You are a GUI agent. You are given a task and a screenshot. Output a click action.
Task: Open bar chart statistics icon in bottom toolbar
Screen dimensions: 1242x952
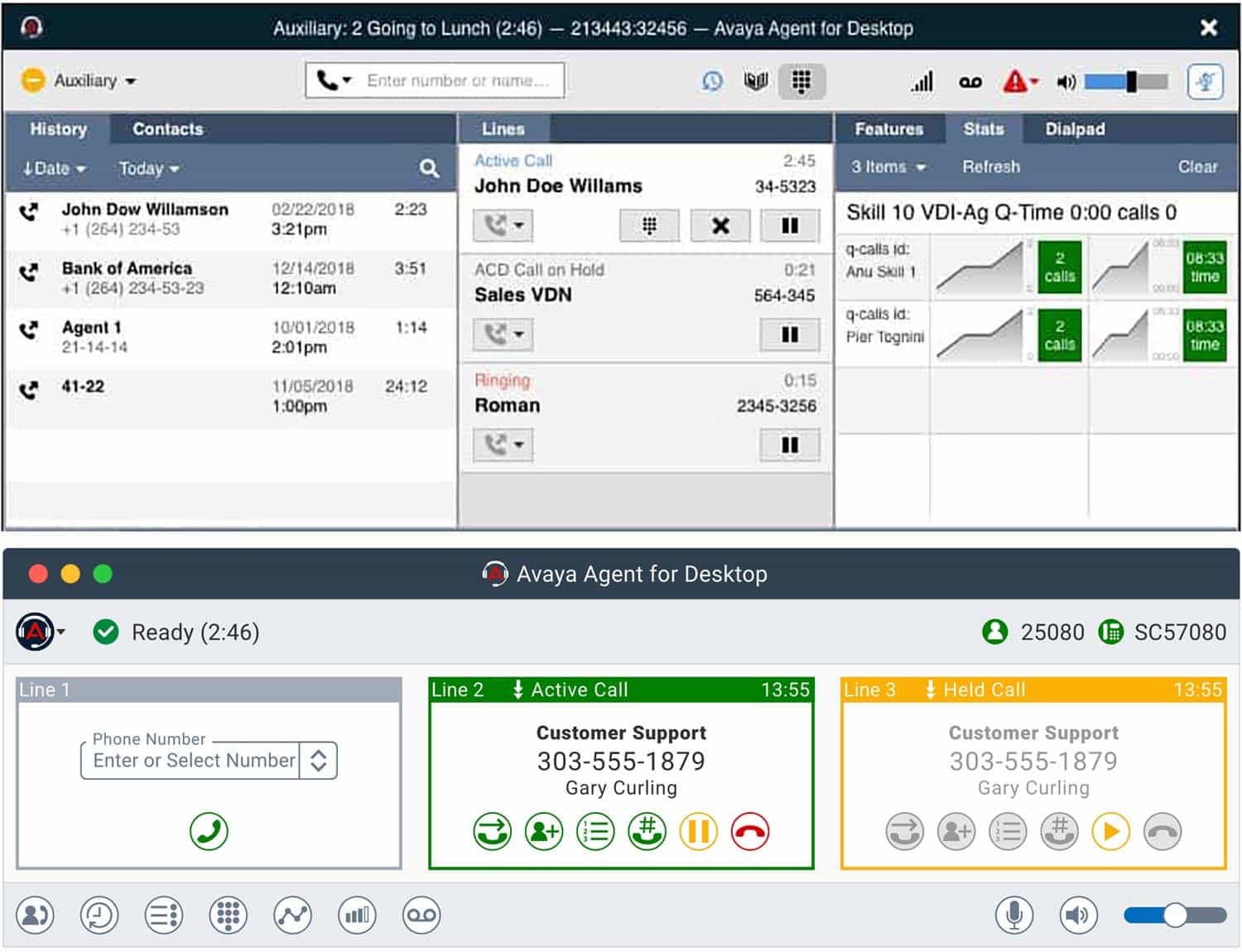357,916
